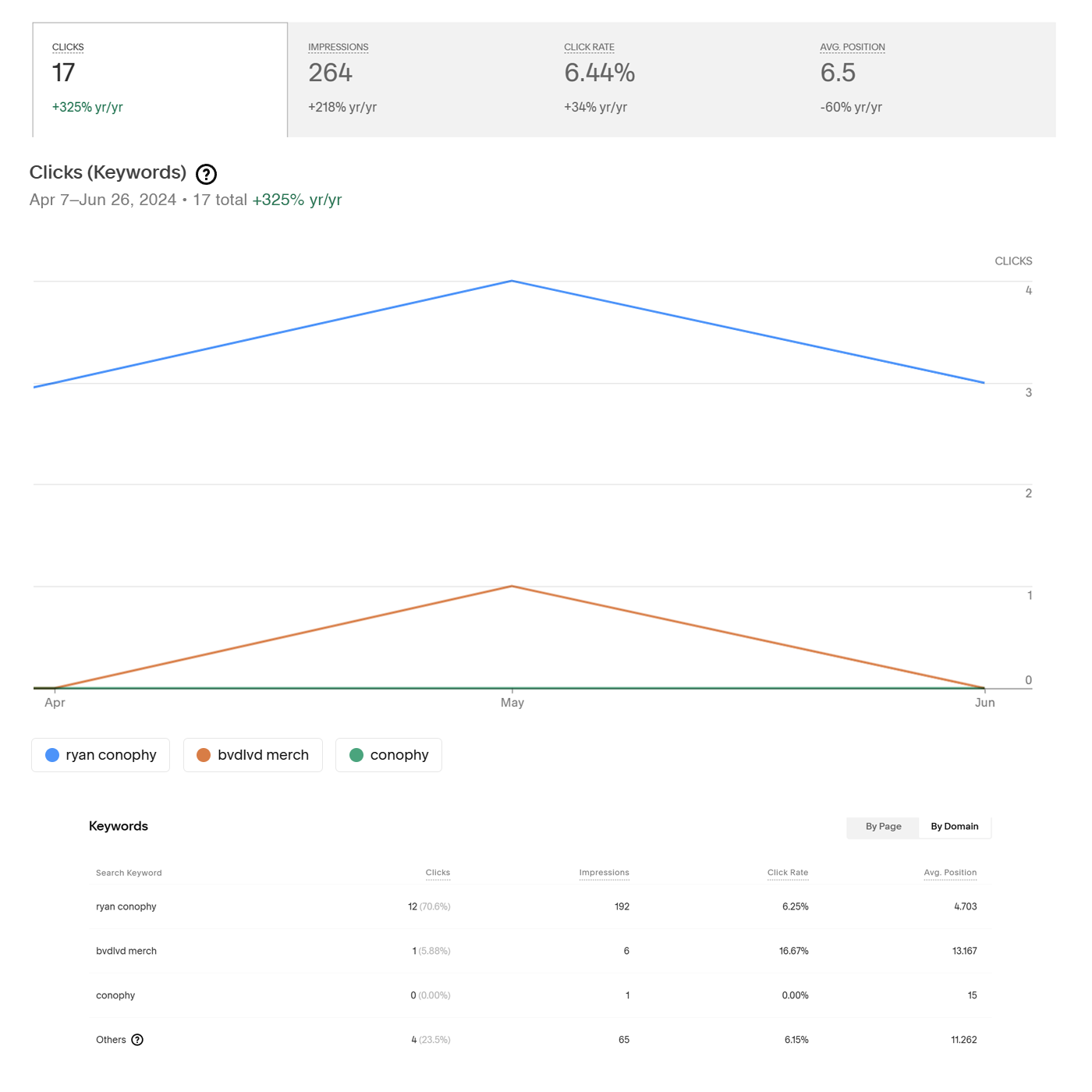Viewport: 1092px width, 1092px height.
Task: Switch keywords table to By Page view
Action: [882, 827]
